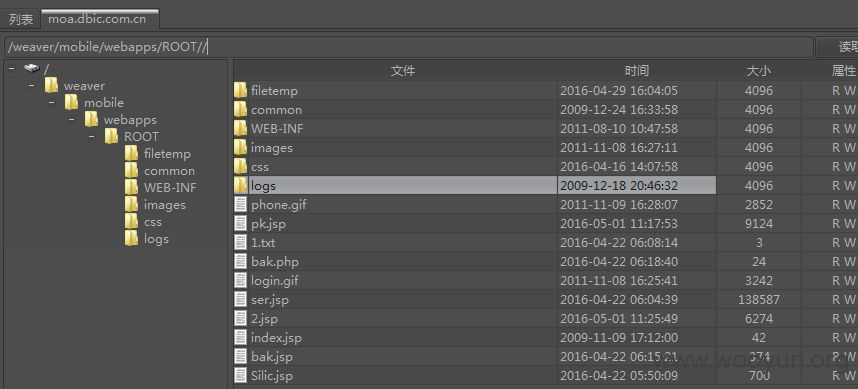Sort by the 大小 column header
The width and height of the screenshot is (858, 389).
pyautogui.click(x=759, y=71)
